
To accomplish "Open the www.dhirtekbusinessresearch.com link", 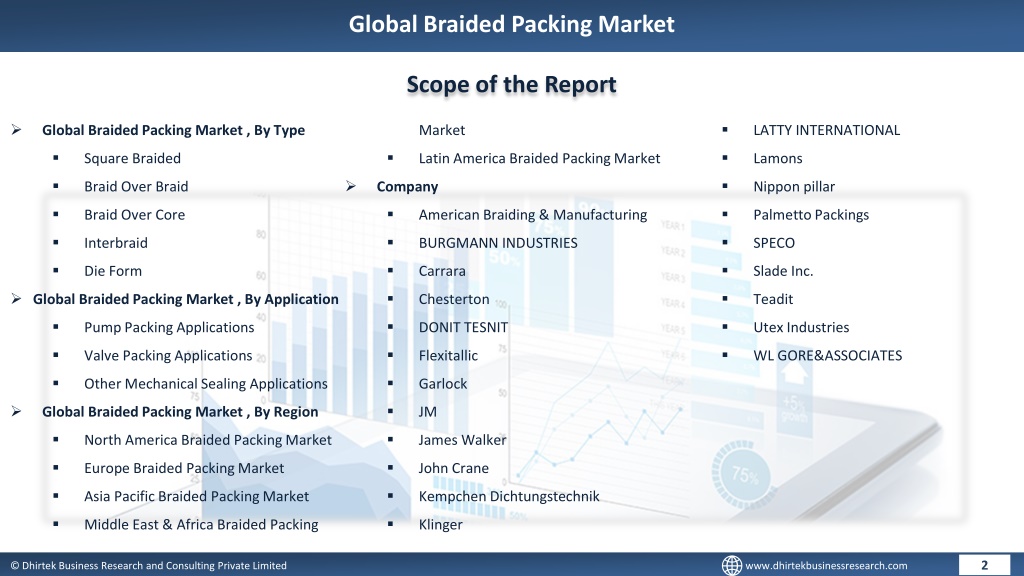I will [x=826, y=566].
